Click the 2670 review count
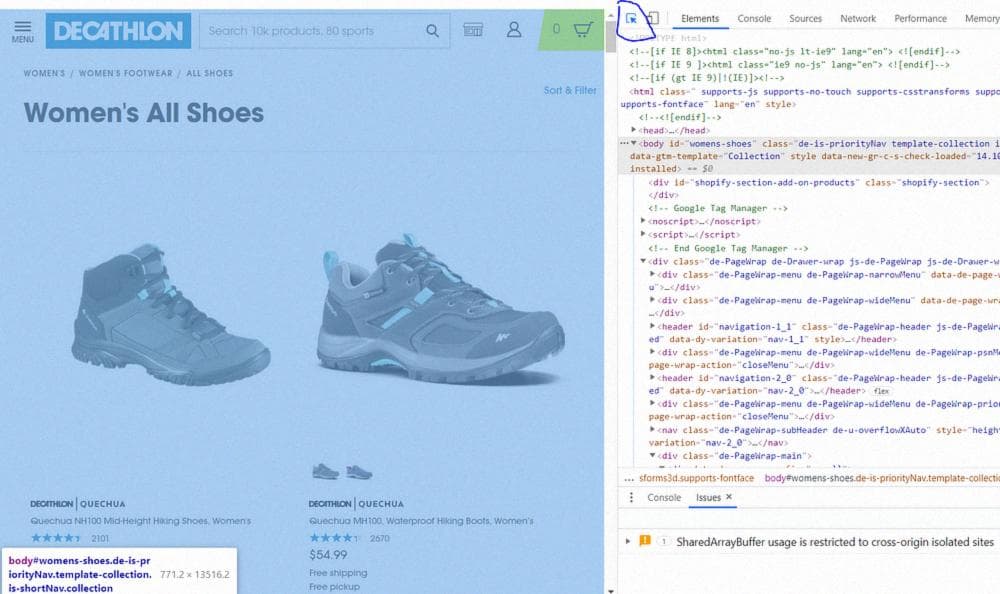1000x594 pixels. coord(379,538)
